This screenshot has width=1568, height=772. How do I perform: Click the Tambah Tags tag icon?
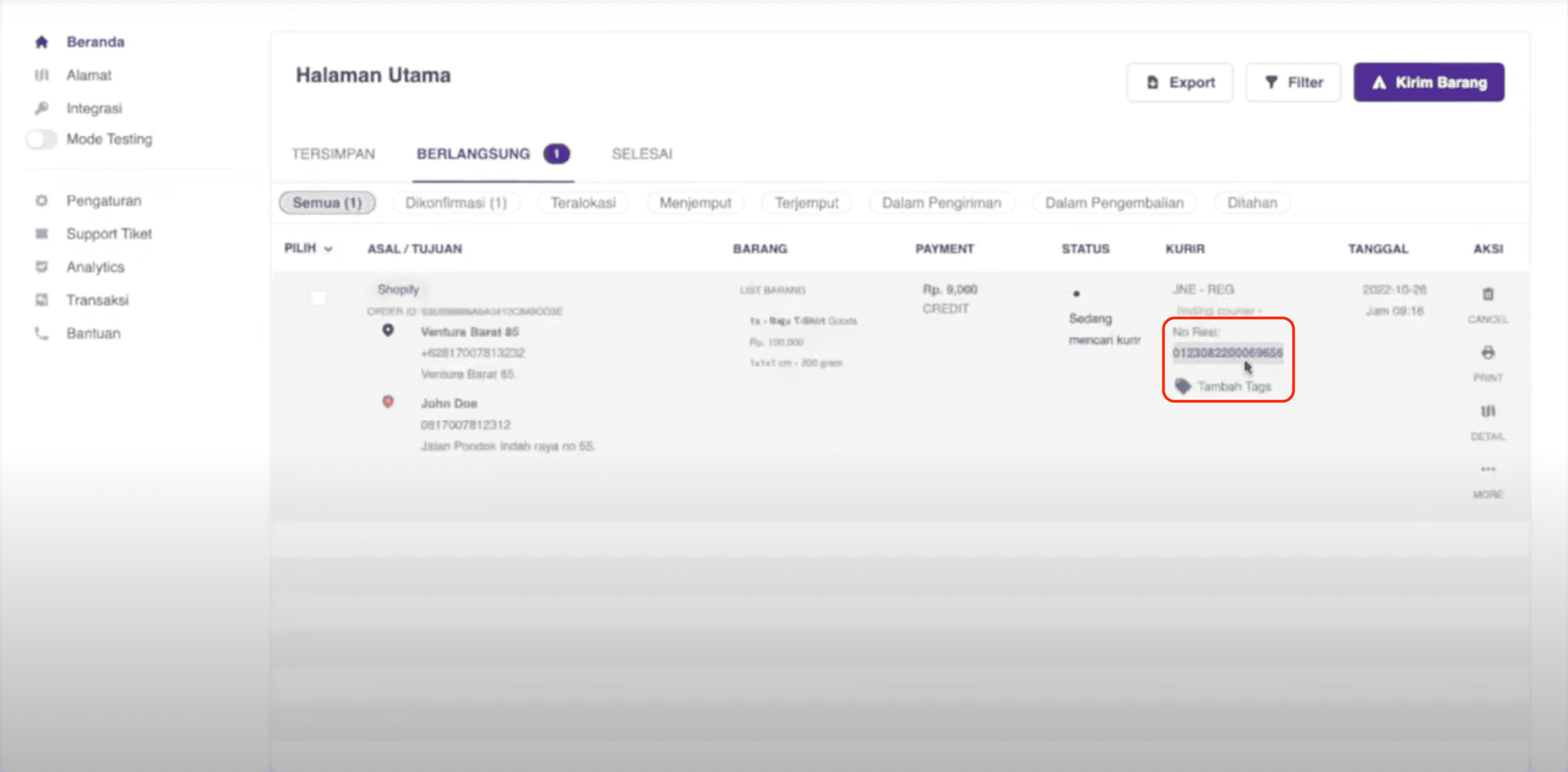[x=1183, y=386]
